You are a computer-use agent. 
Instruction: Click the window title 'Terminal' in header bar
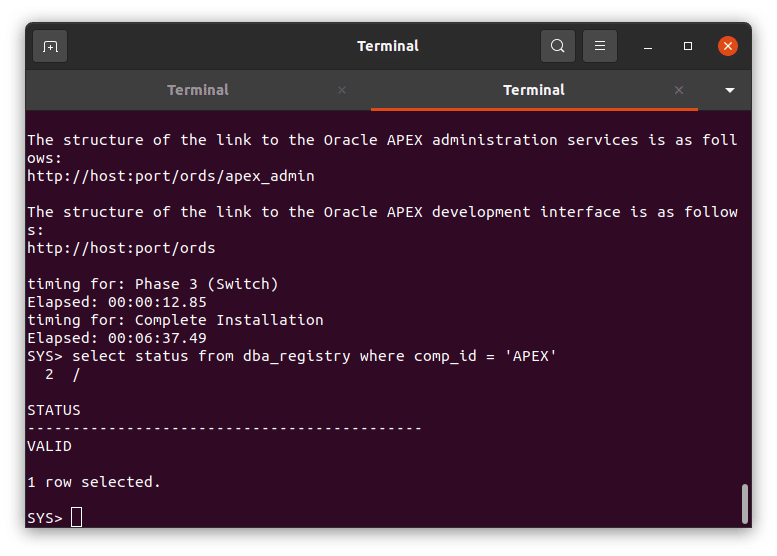coord(388,46)
